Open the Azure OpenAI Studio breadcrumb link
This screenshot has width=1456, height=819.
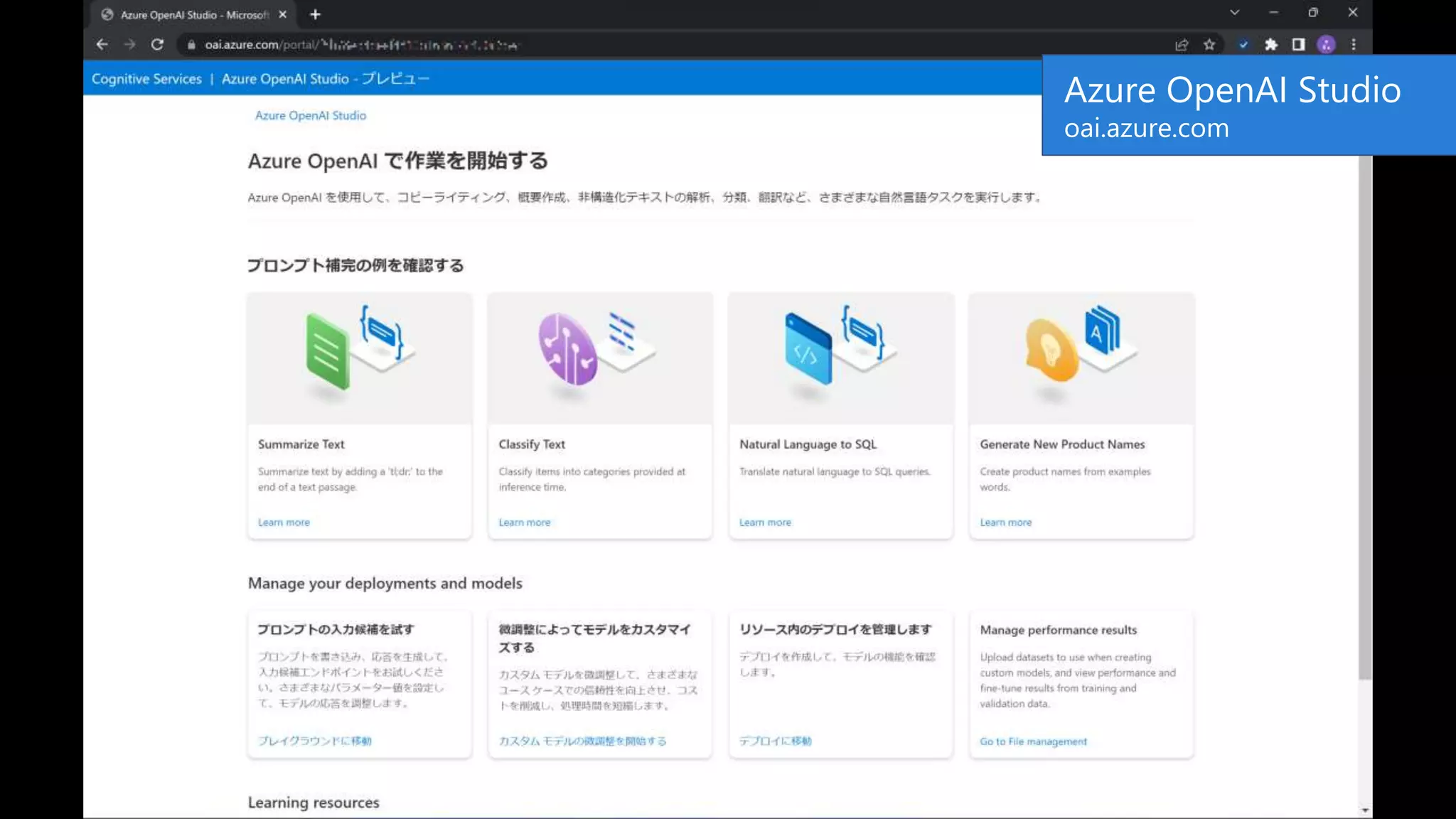pos(311,115)
